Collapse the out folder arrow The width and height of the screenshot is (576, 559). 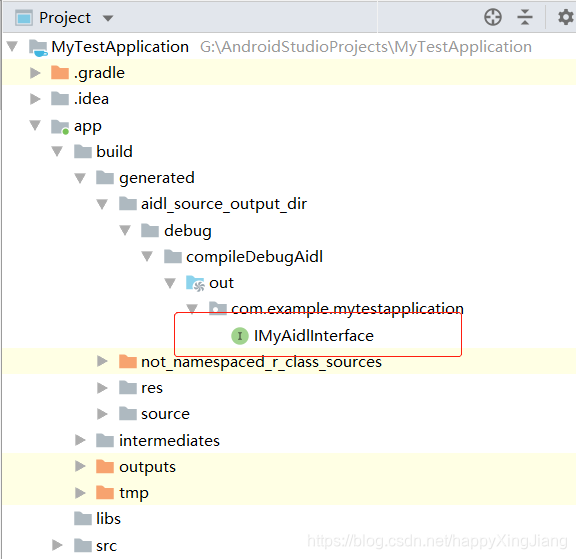click(x=170, y=283)
